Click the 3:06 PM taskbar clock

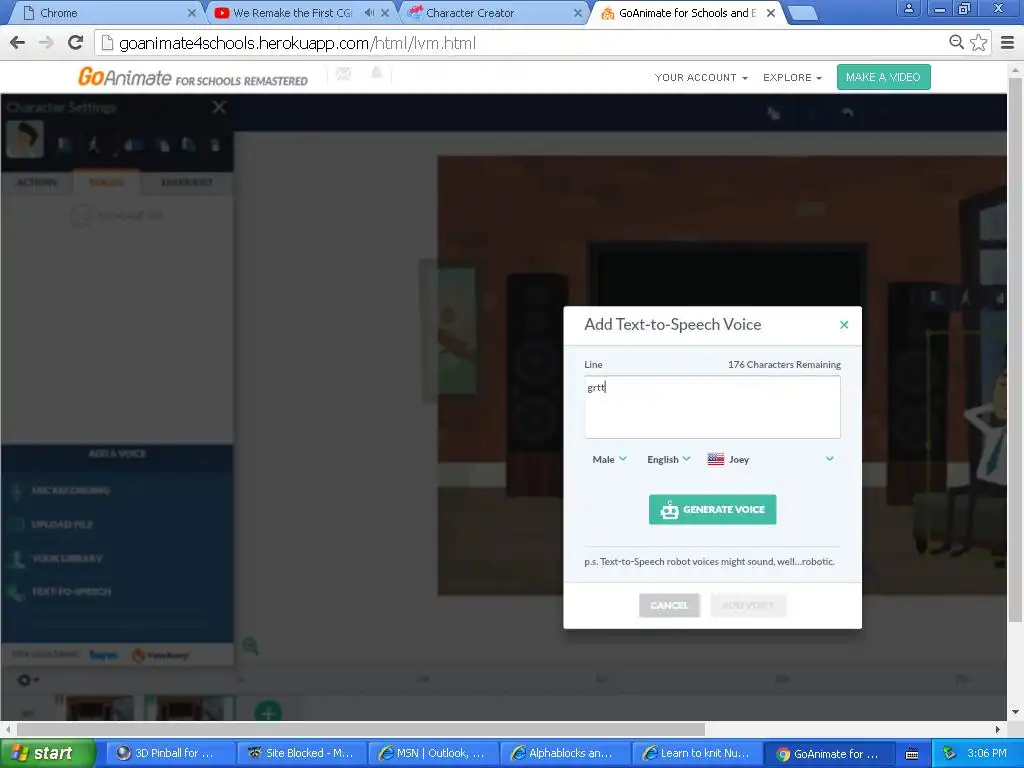click(x=986, y=753)
